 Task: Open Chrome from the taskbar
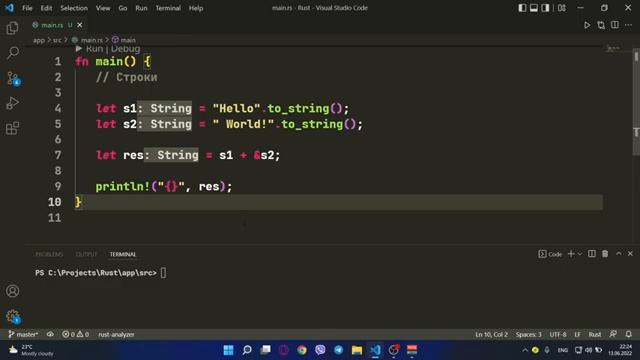(x=302, y=350)
